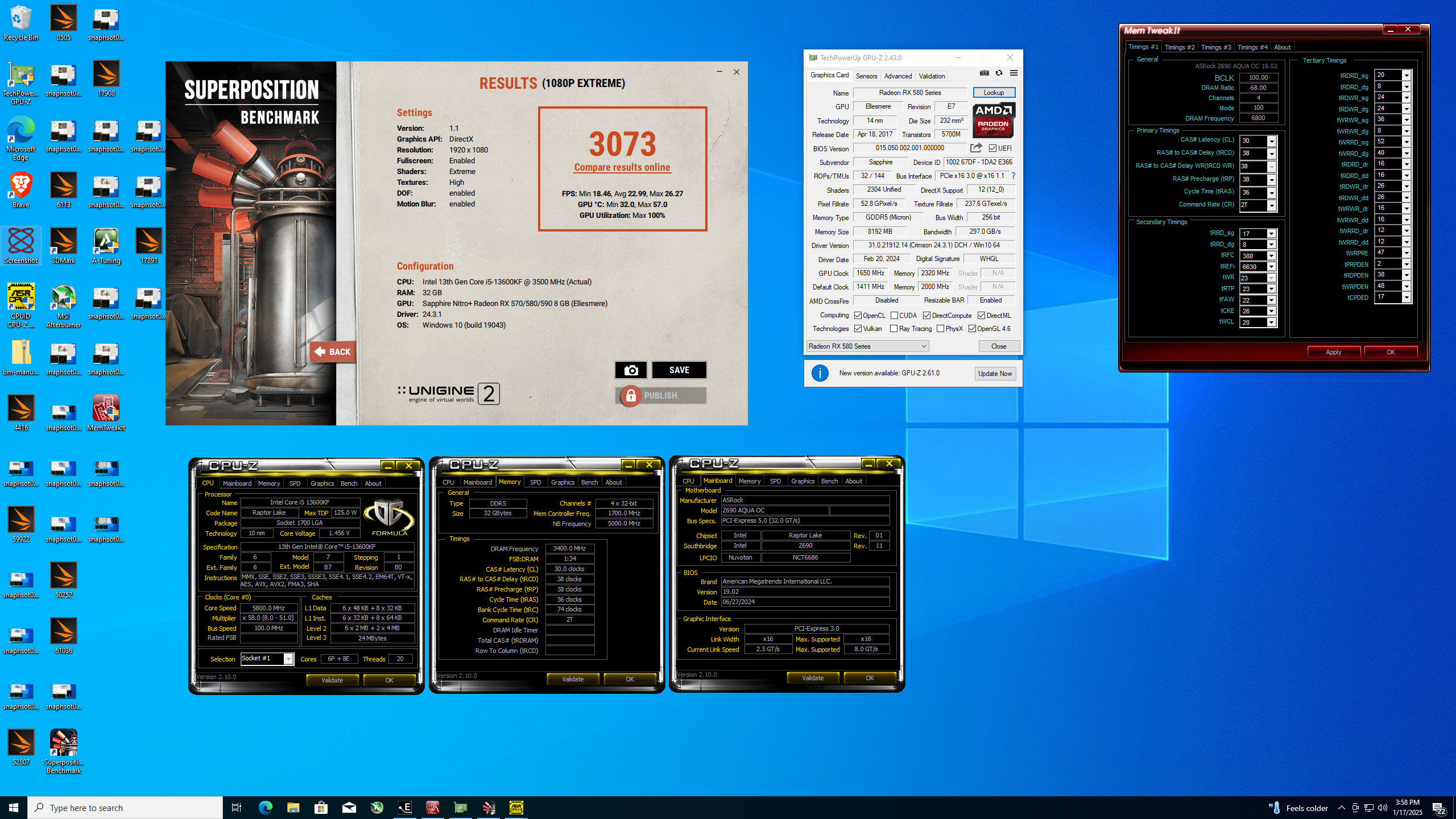This screenshot has width=1456, height=819.
Task: Open Recycle Bin on desktop
Action: [x=21, y=24]
